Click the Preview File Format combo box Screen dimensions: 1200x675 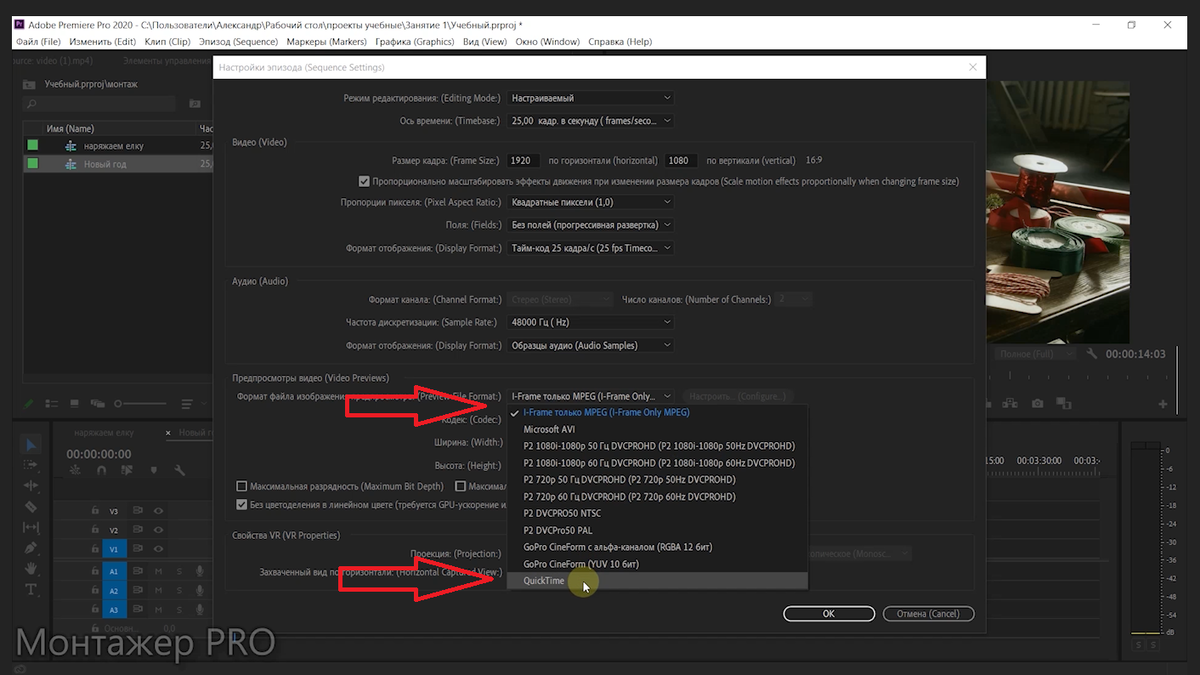click(590, 396)
